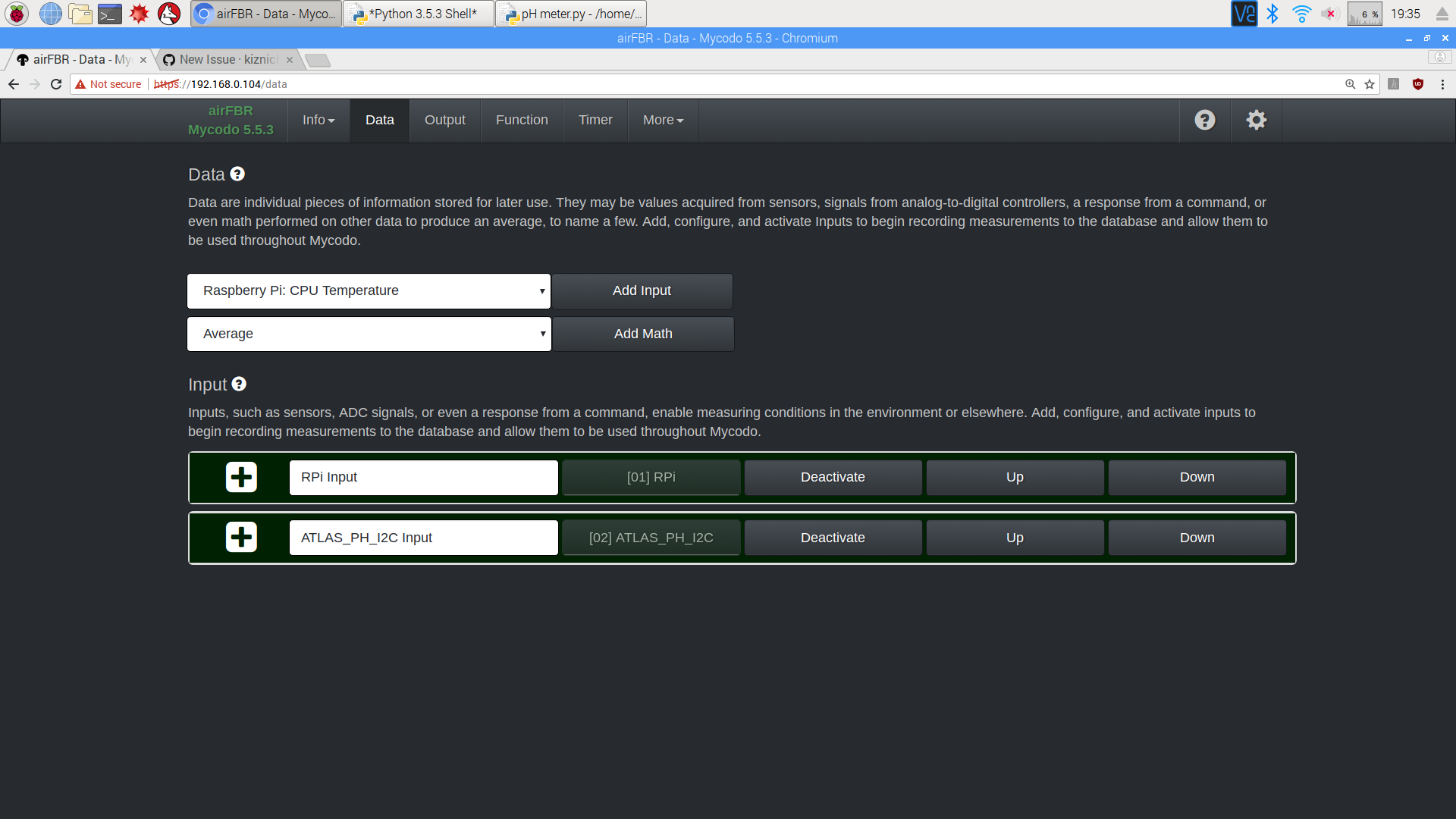Click the help icon next to Input heading

239,384
